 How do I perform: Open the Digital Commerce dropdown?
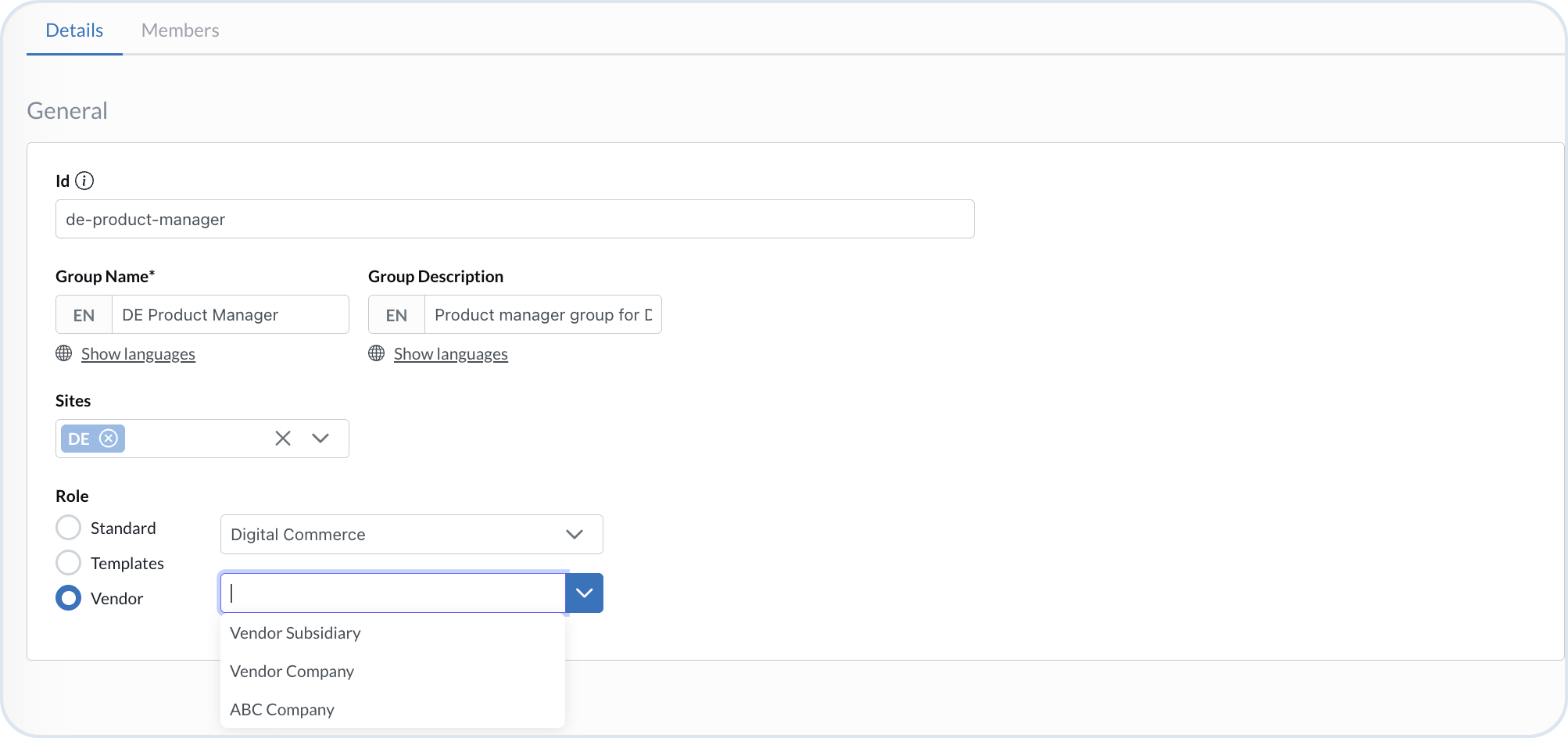(x=411, y=535)
